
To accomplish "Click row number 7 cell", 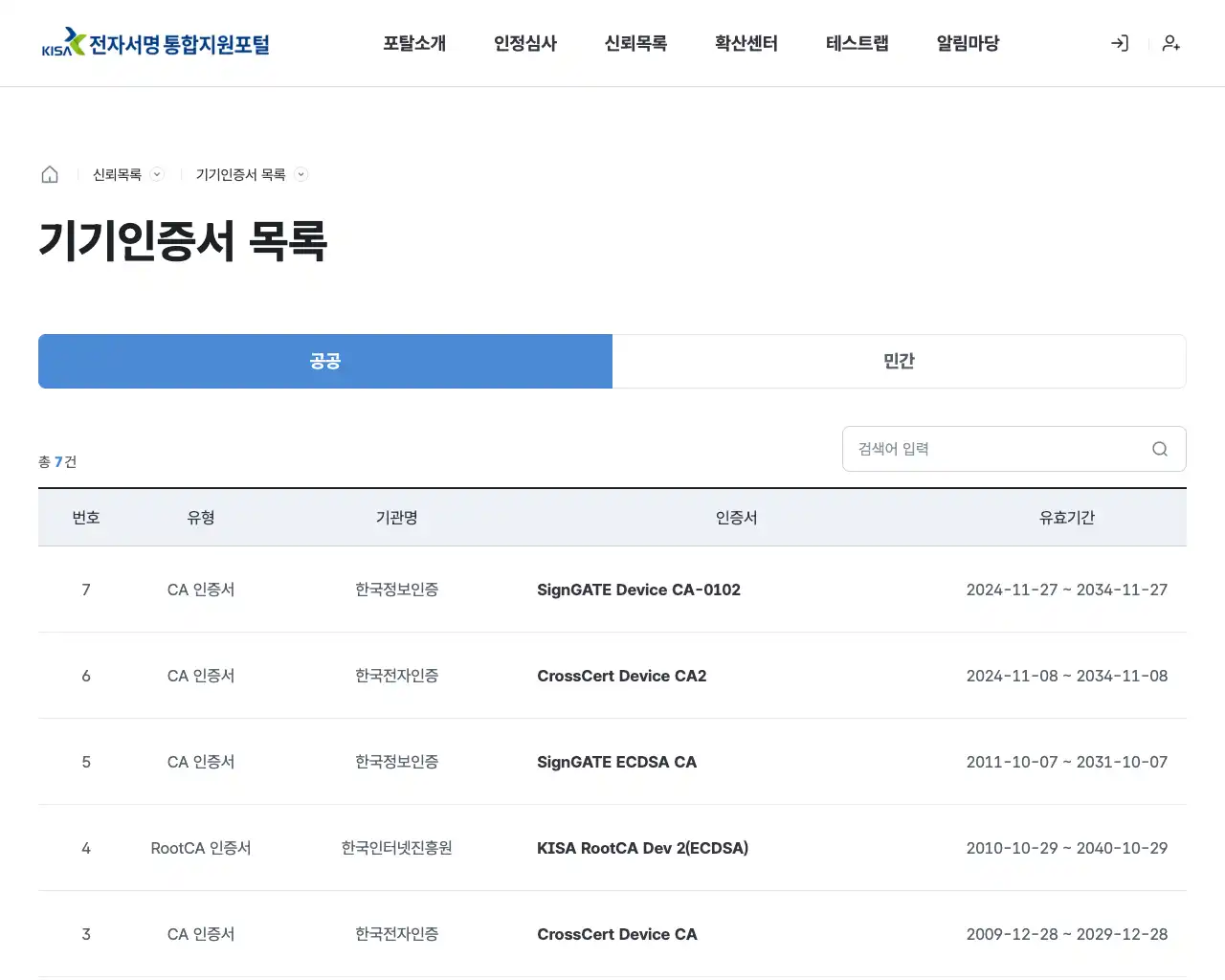I will pyautogui.click(x=86, y=590).
